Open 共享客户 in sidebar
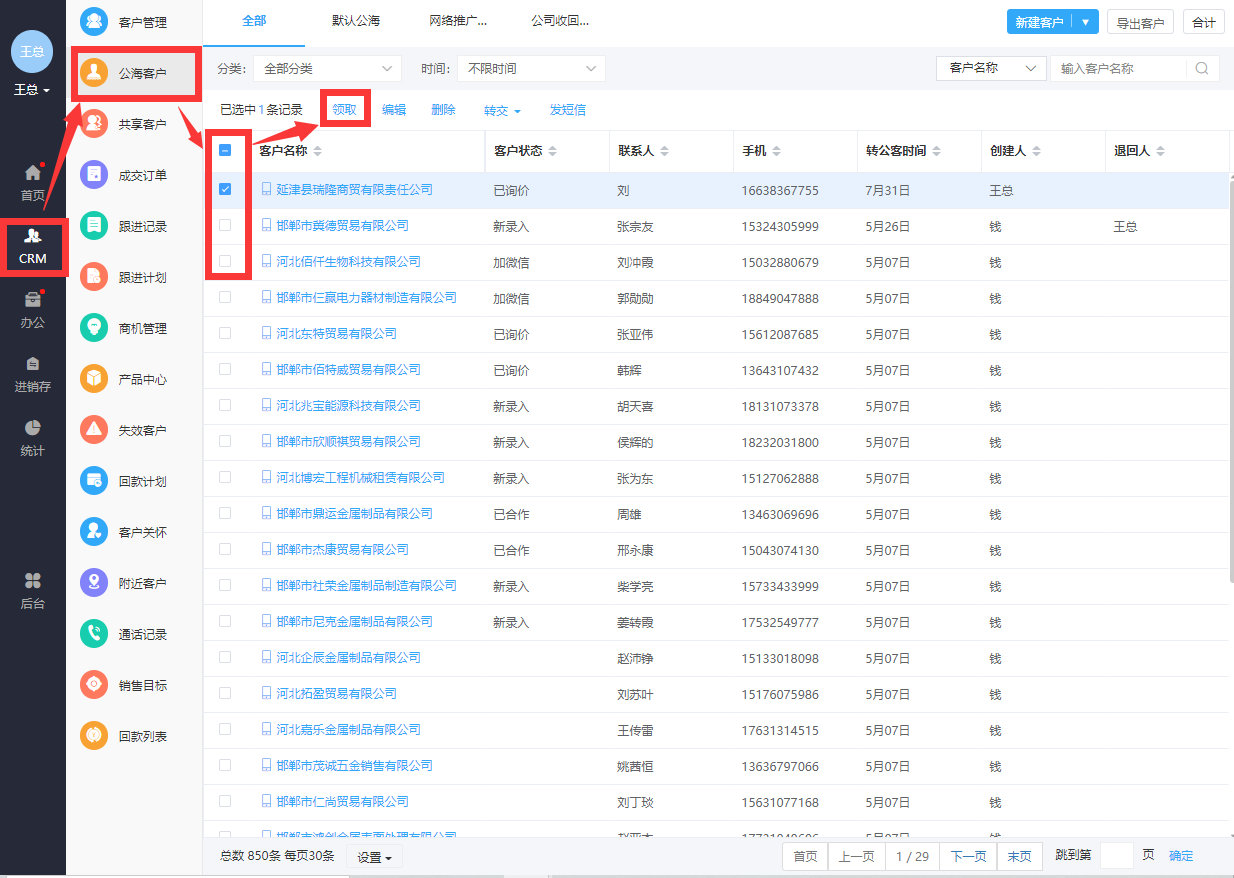 (134, 124)
